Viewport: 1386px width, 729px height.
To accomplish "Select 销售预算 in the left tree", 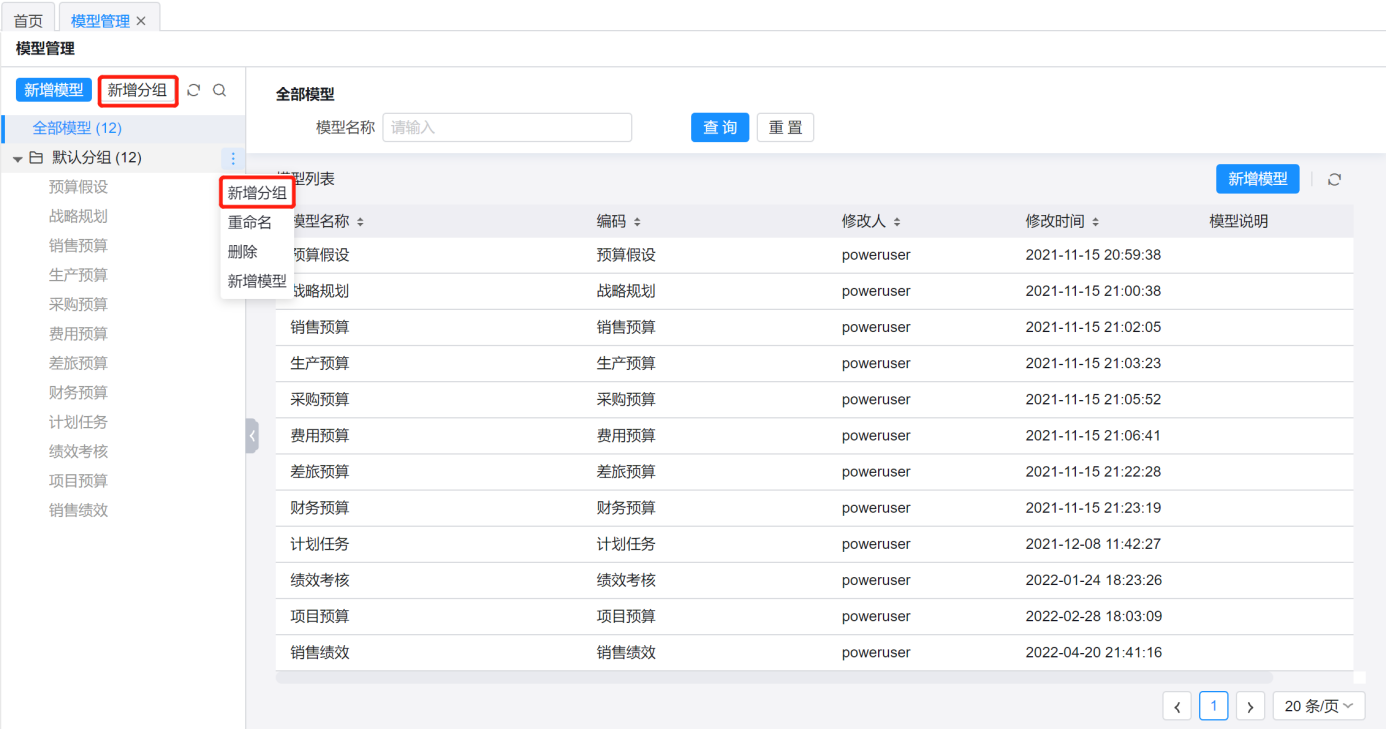I will [x=78, y=246].
